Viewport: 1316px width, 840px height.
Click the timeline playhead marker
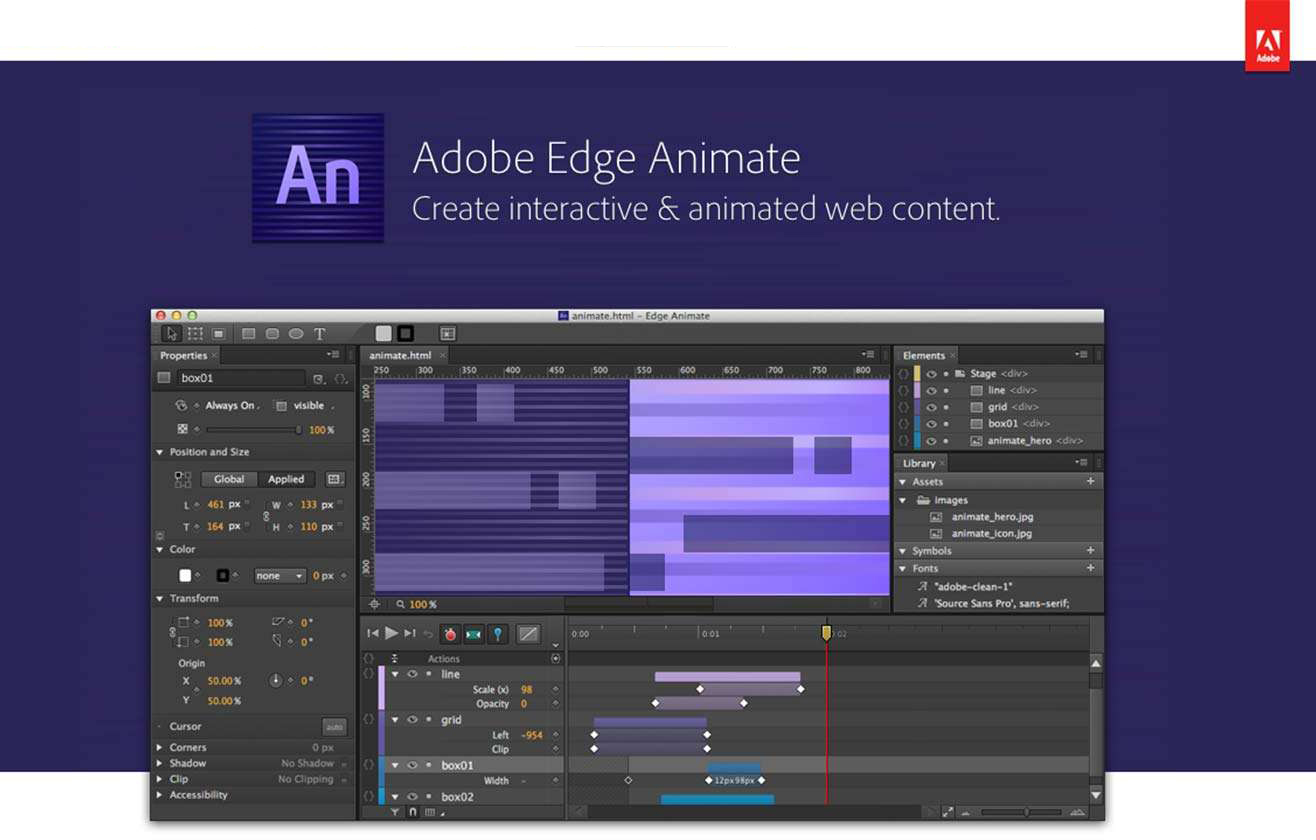pos(826,633)
